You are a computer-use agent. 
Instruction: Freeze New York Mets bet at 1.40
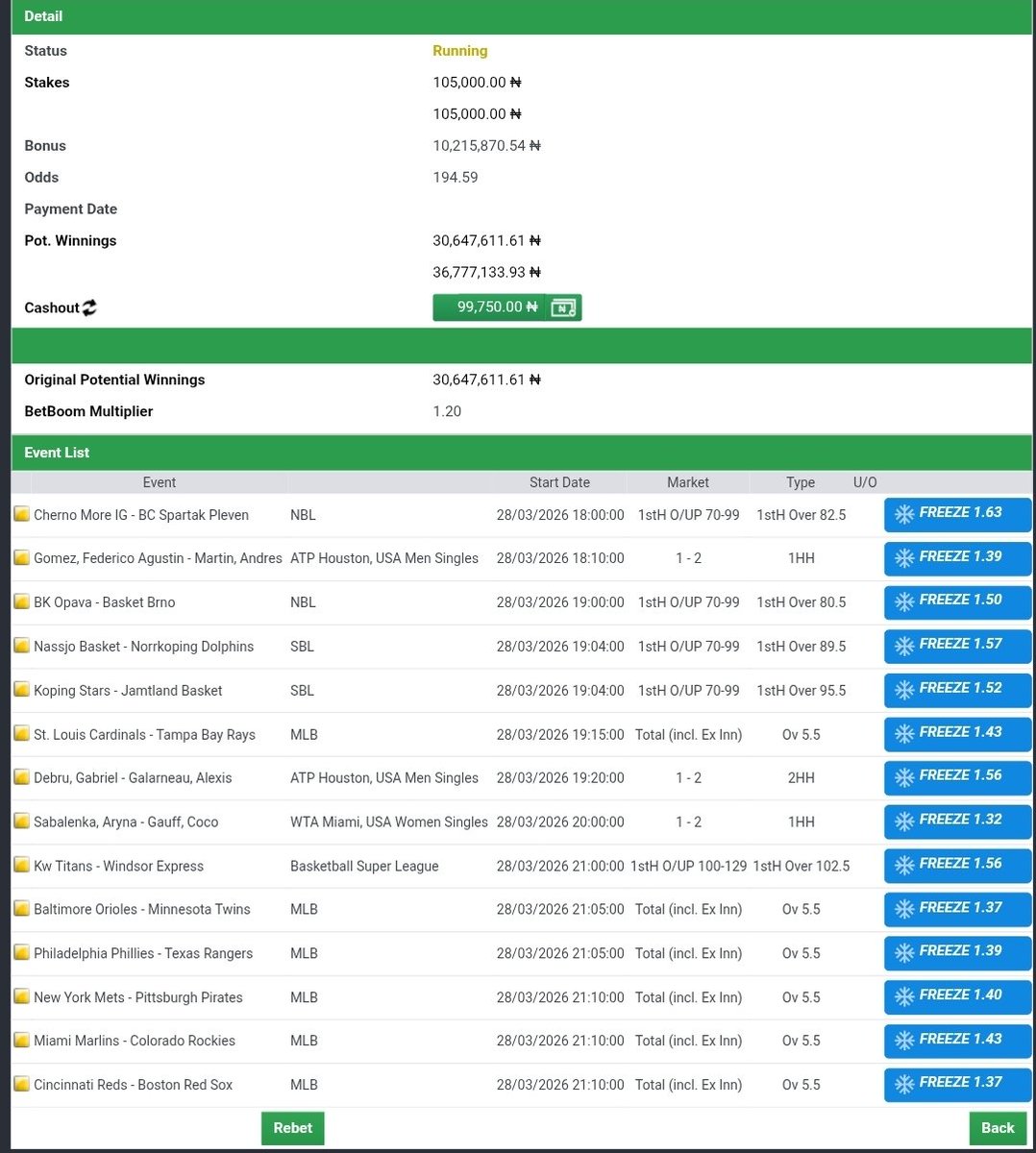click(957, 997)
